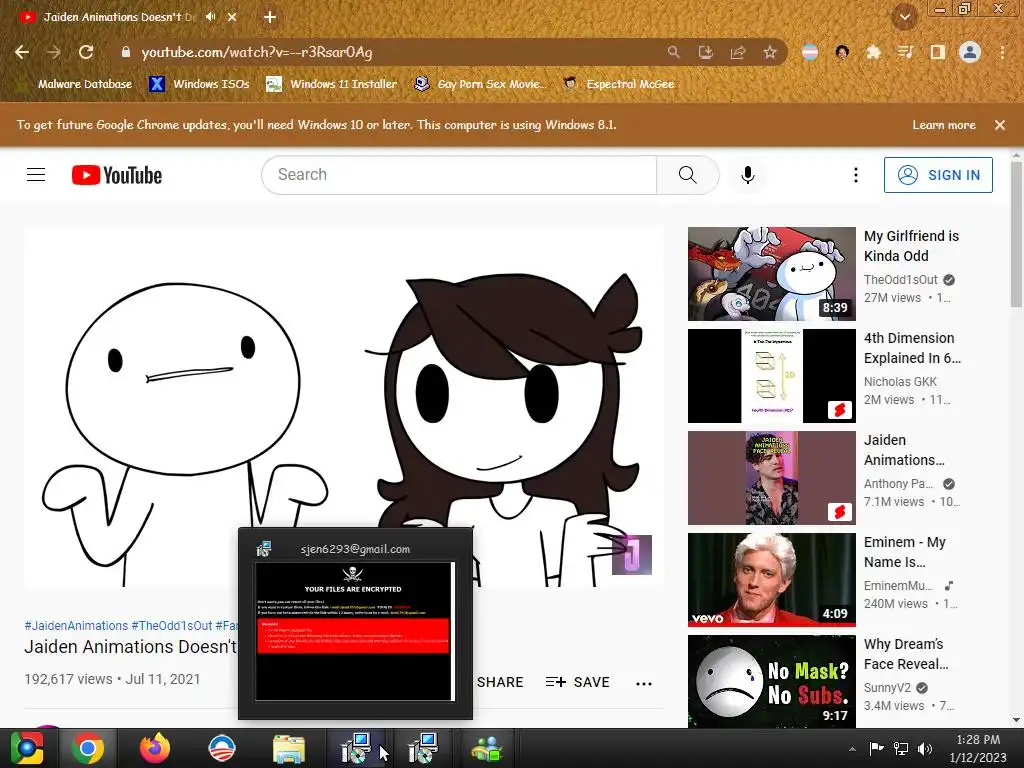
Task: Show hidden tray icons arrow
Action: [x=852, y=749]
